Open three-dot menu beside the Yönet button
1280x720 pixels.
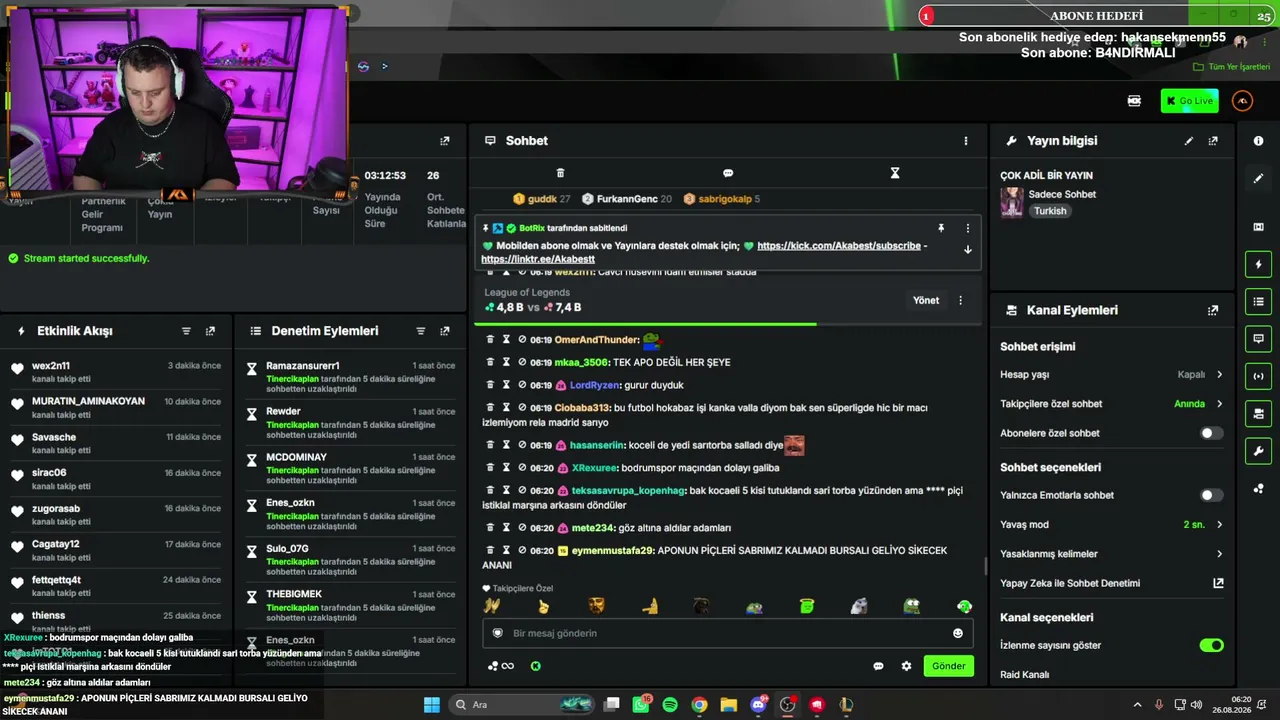960,300
